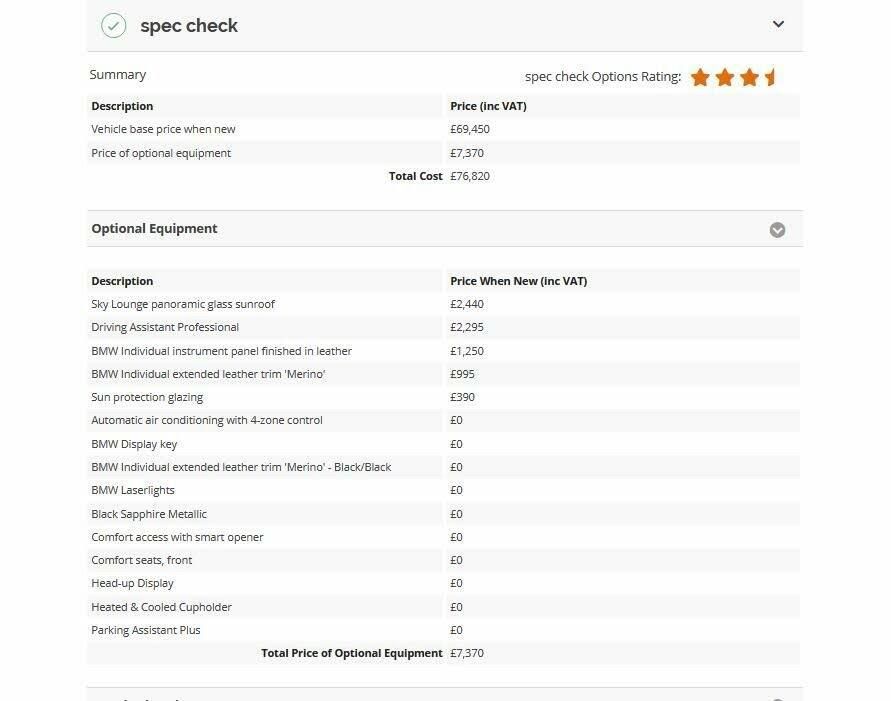Click the first orange rating star
The height and width of the screenshot is (701, 891).
coord(700,77)
